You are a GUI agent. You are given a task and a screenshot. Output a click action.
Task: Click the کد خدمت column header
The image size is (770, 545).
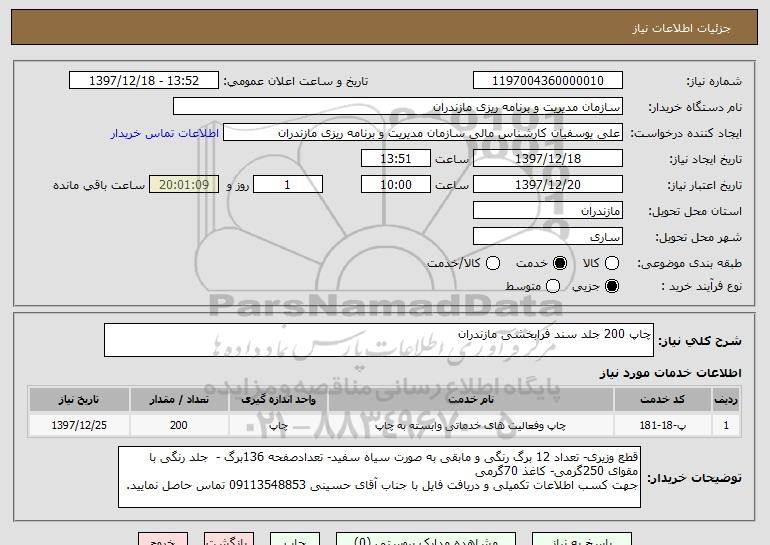pos(662,399)
